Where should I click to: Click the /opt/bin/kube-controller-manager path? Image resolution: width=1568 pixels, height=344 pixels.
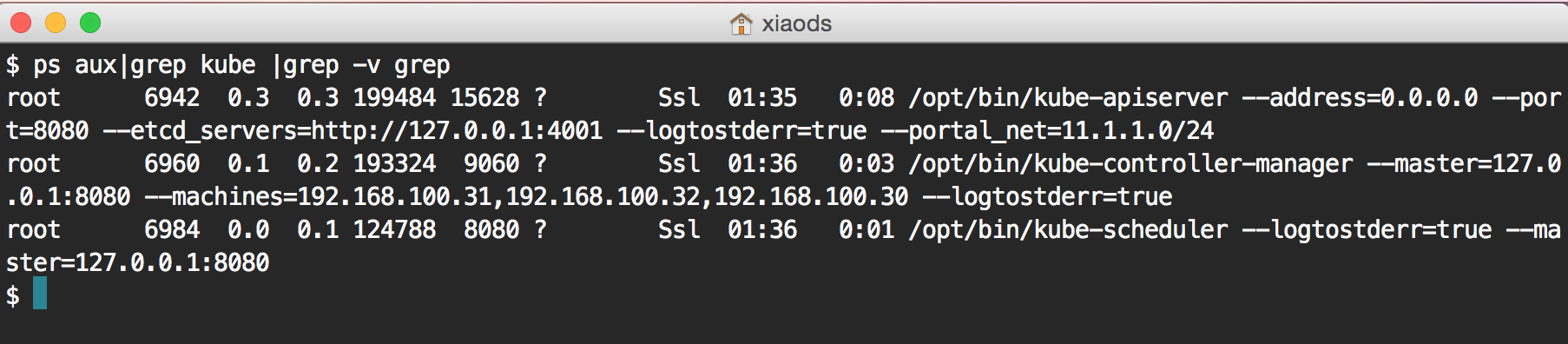(1130, 164)
